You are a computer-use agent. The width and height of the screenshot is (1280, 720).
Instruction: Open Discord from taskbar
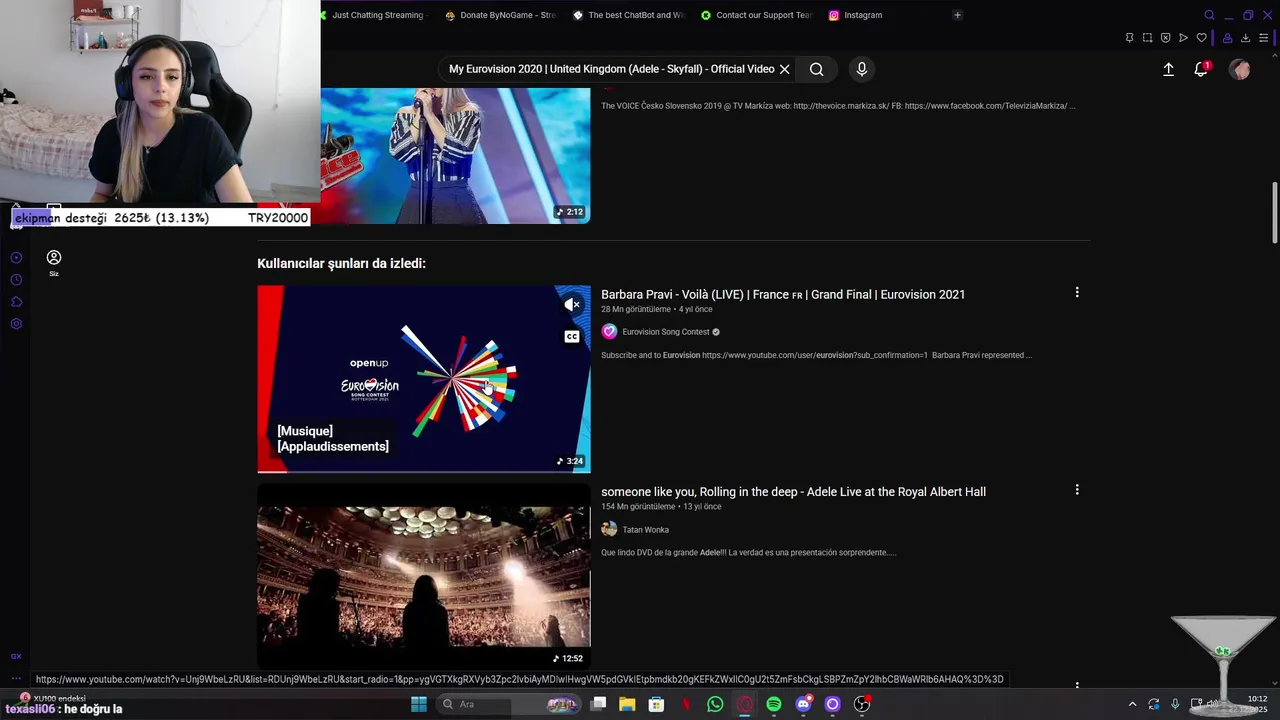pyautogui.click(x=803, y=704)
